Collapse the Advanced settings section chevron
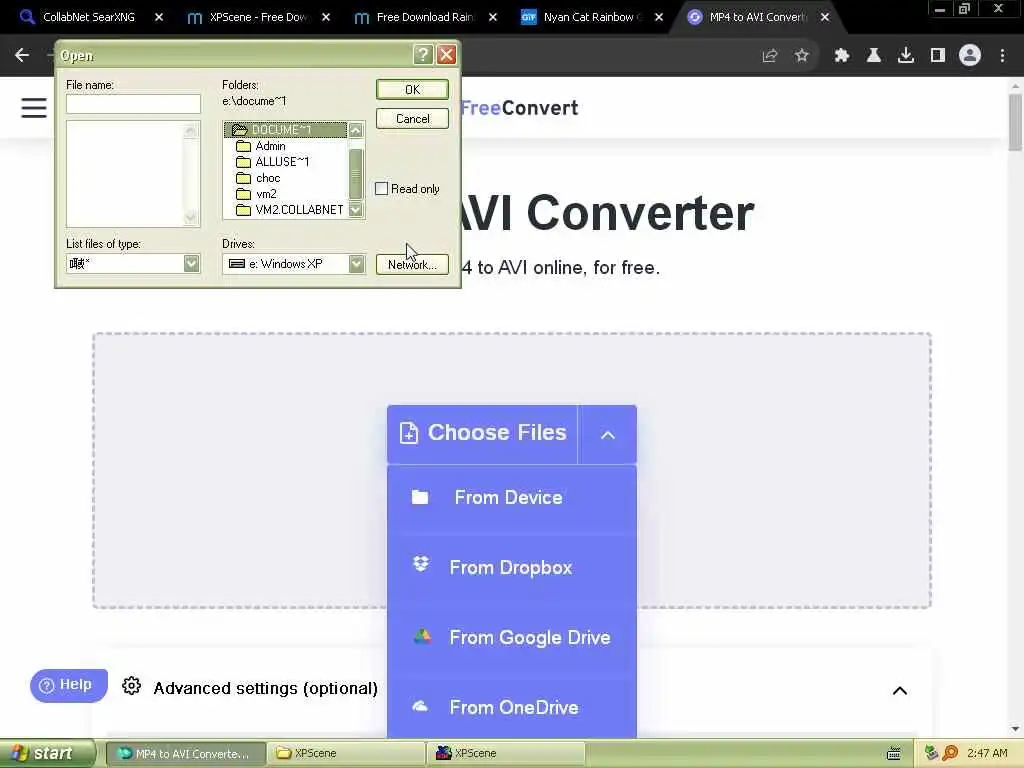This screenshot has height=768, width=1024. (900, 690)
